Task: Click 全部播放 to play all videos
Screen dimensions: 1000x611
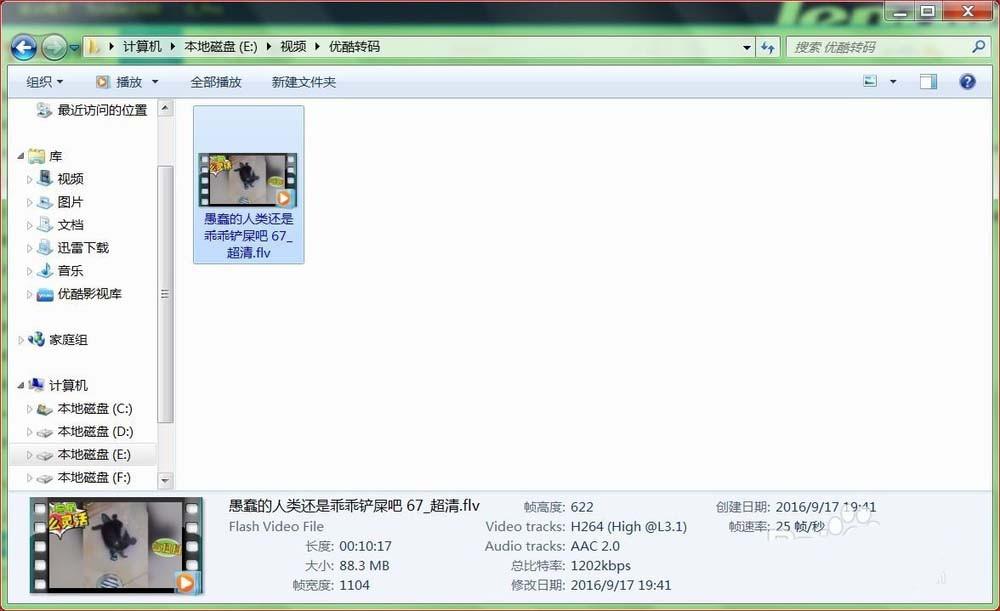Action: [x=216, y=81]
